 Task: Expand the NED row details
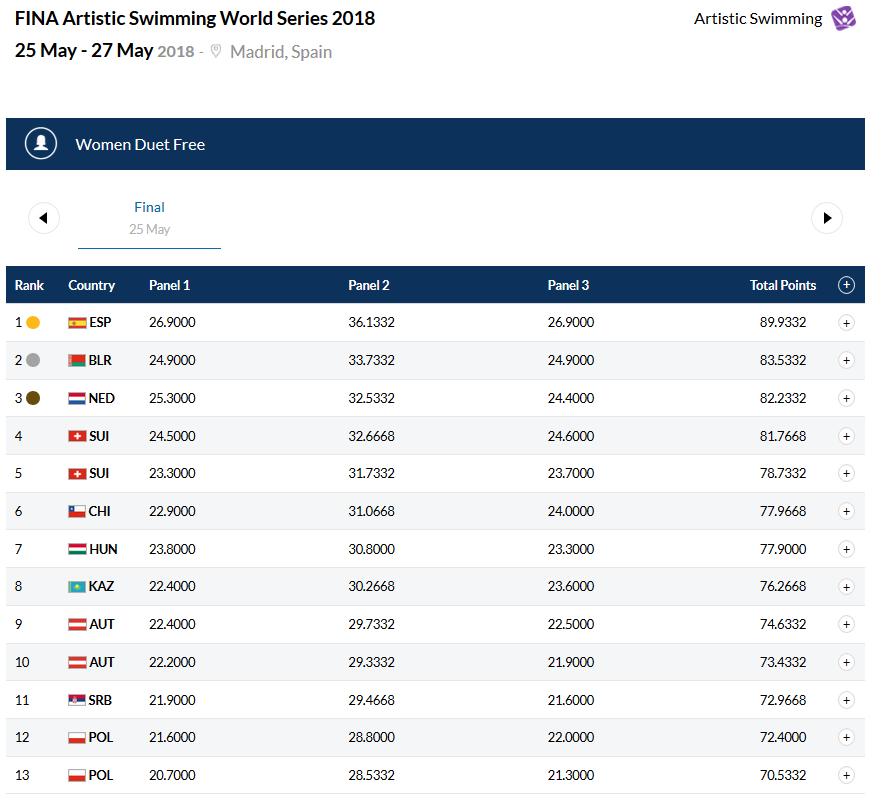(846, 398)
